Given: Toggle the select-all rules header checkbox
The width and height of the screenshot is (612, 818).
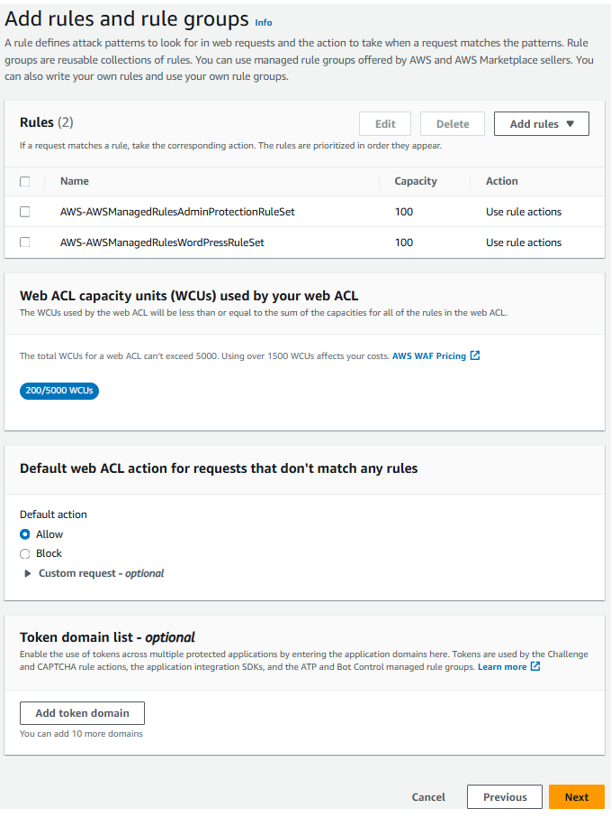Looking at the screenshot, I should [25, 181].
